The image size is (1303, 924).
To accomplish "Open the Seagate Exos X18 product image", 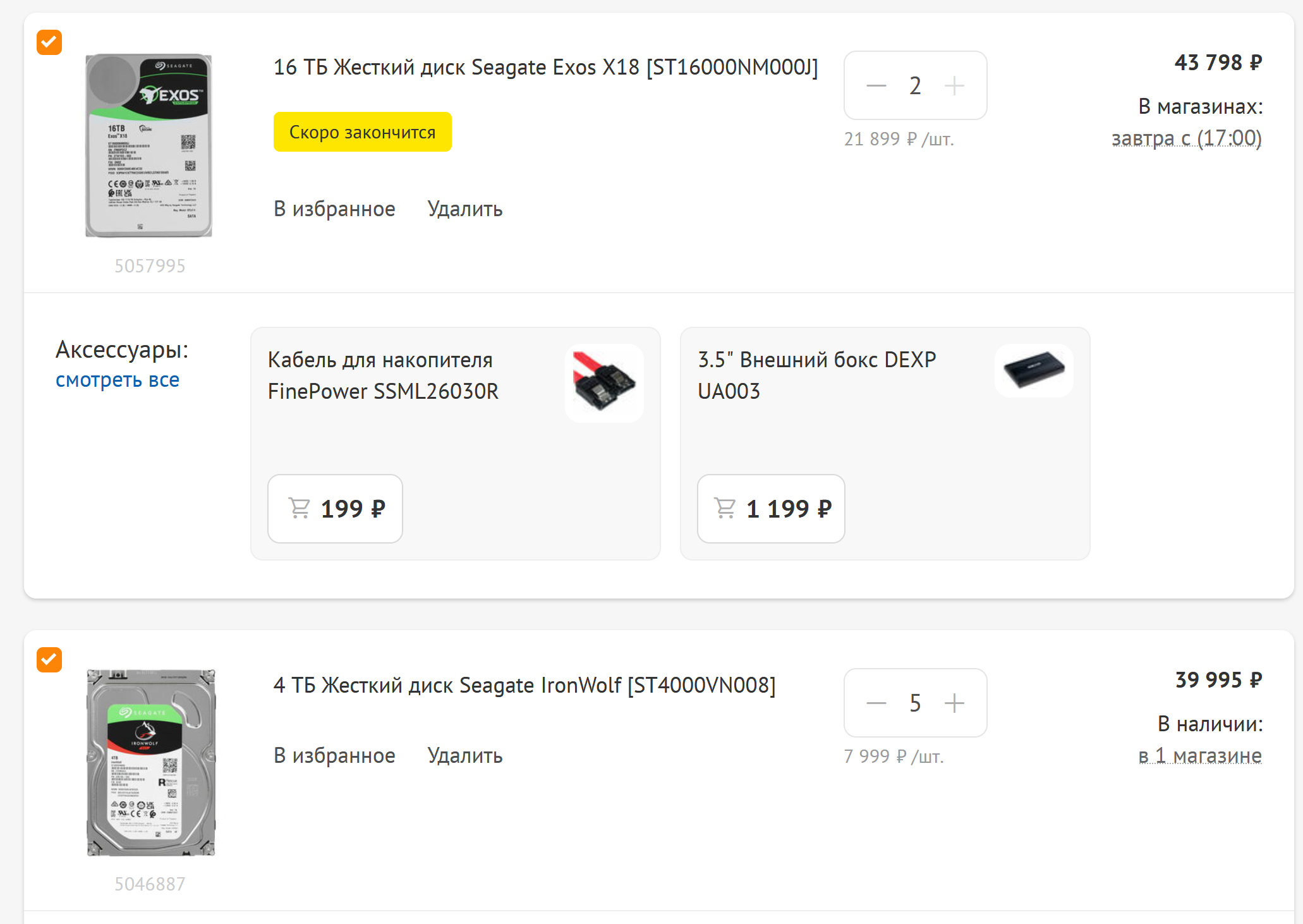I will [x=149, y=145].
